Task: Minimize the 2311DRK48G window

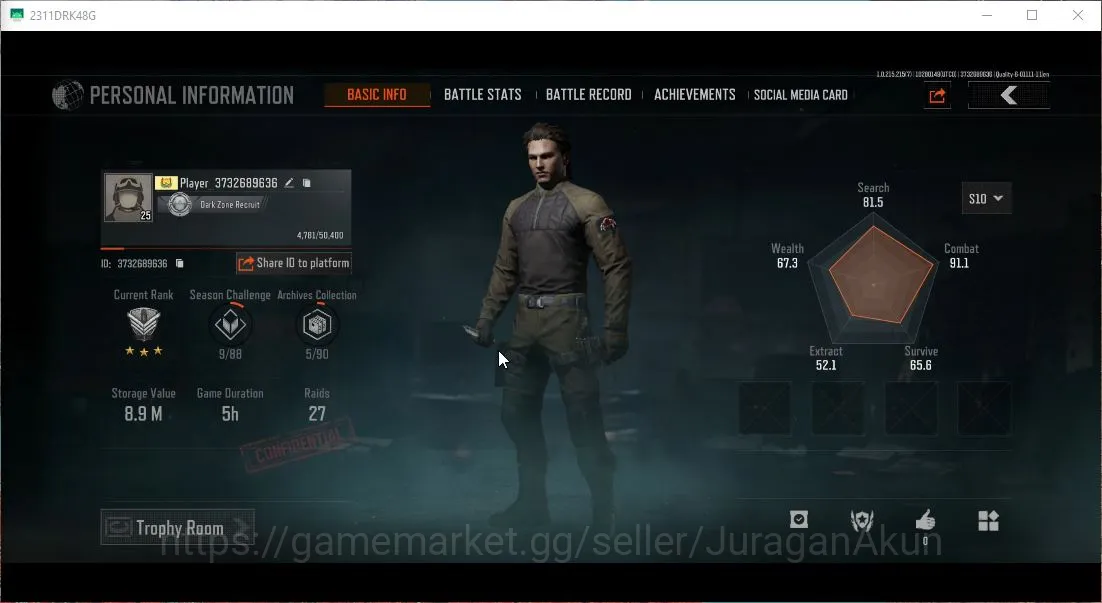Action: point(987,15)
